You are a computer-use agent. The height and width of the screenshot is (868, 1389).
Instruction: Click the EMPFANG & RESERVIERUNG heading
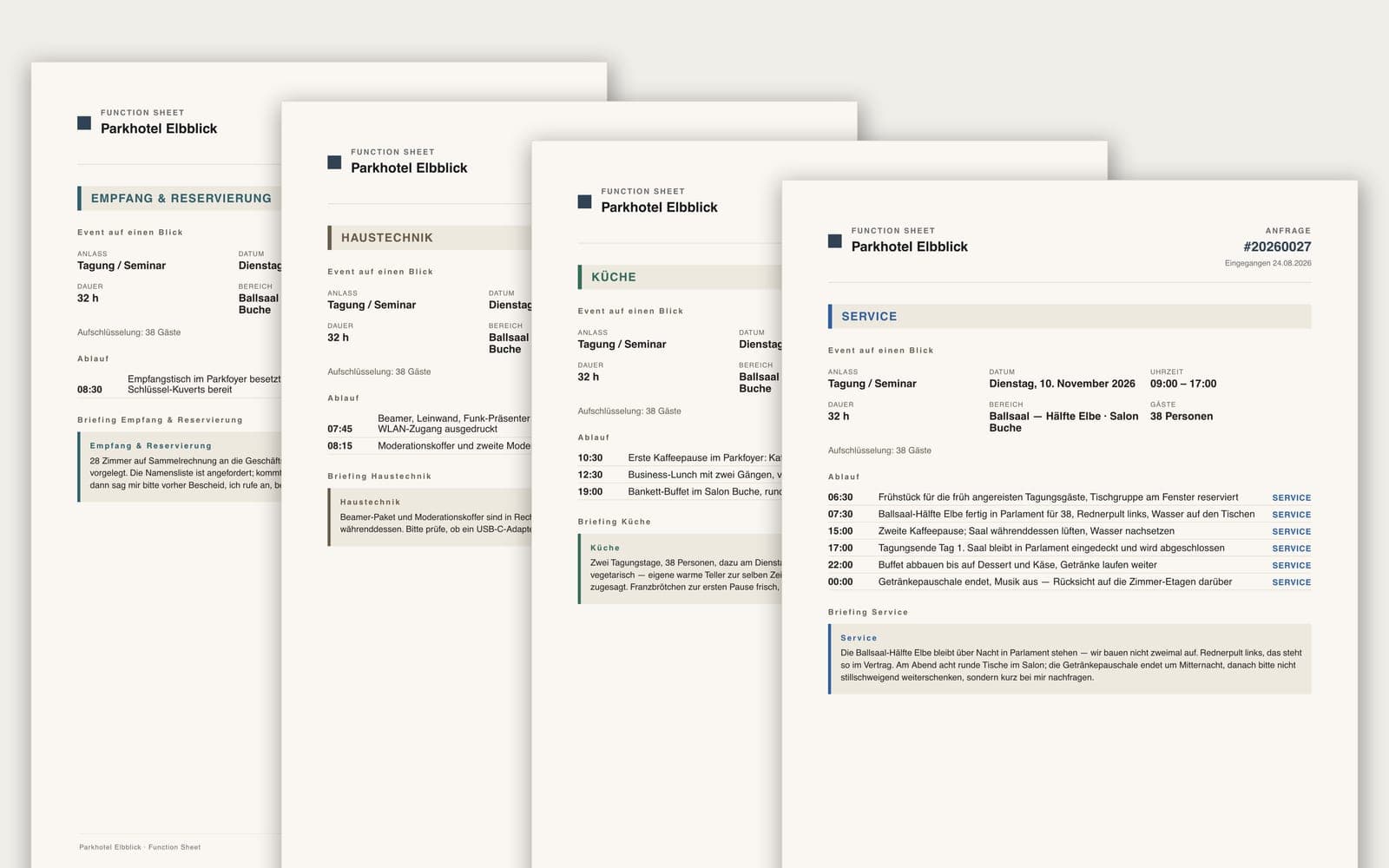coord(180,198)
